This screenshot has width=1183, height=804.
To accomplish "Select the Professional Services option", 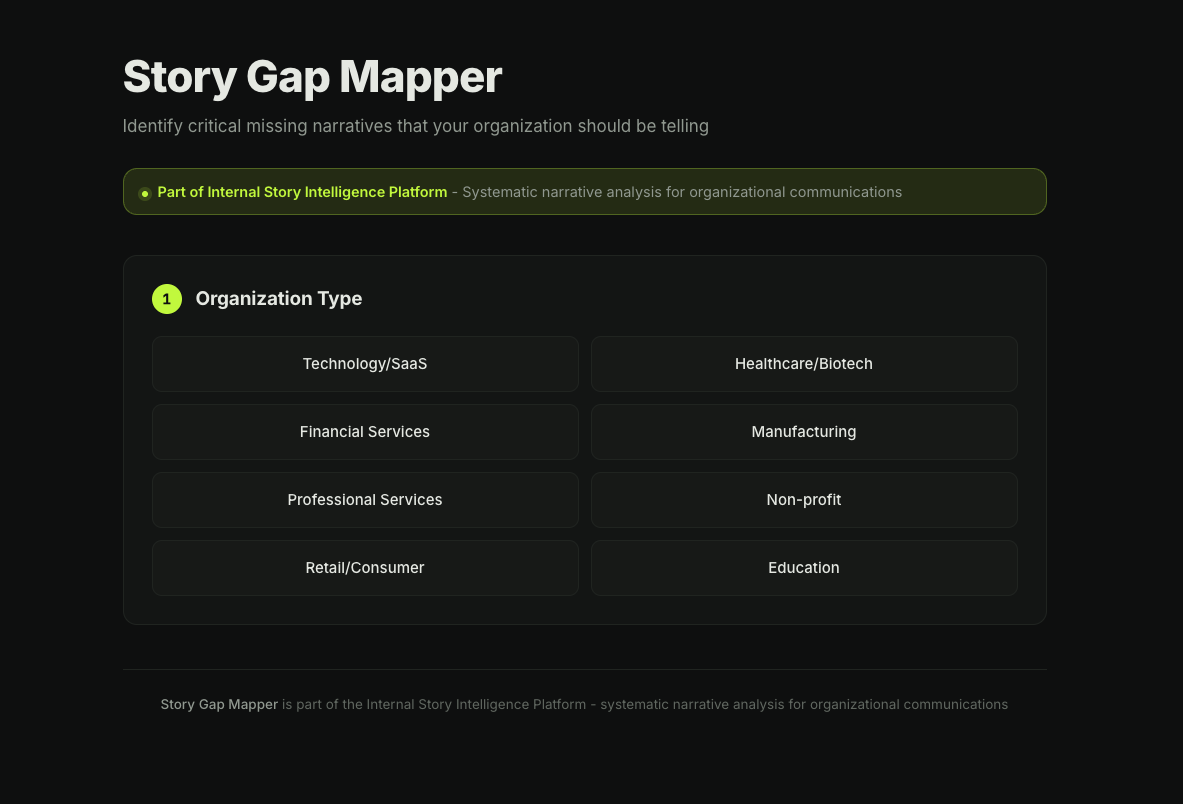I will 365,499.
